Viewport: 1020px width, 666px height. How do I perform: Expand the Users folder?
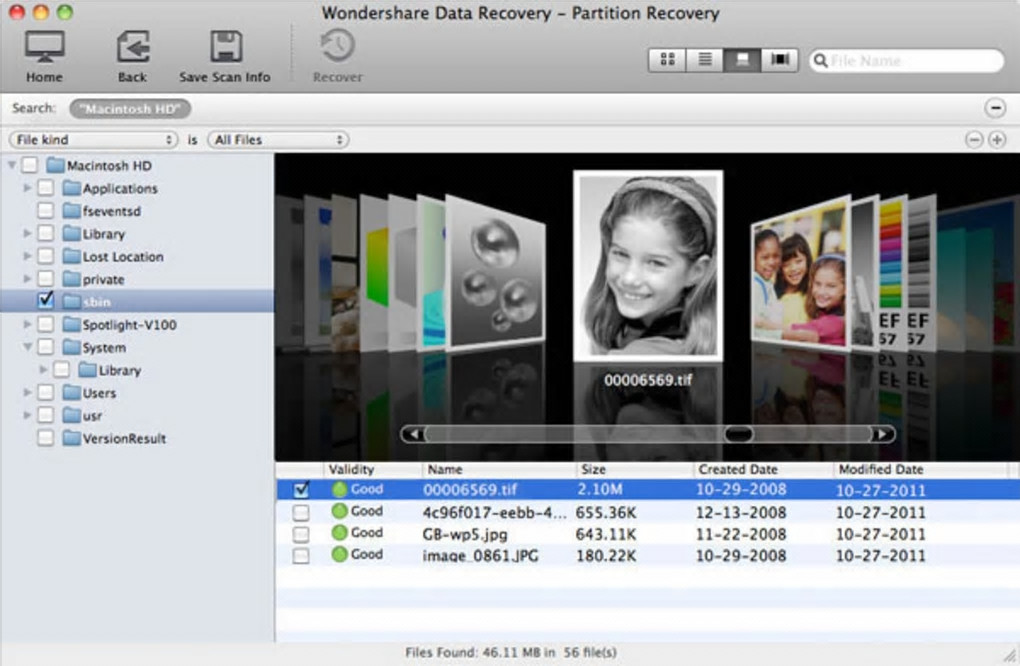click(27, 393)
